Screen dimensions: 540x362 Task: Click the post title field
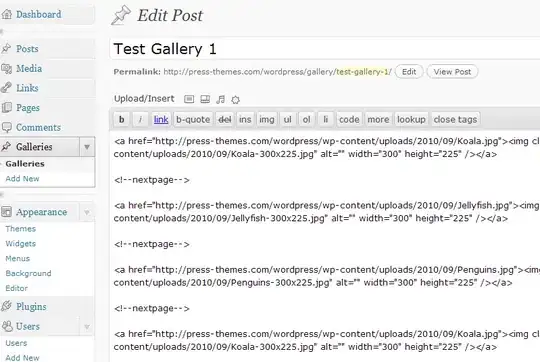click(x=325, y=49)
